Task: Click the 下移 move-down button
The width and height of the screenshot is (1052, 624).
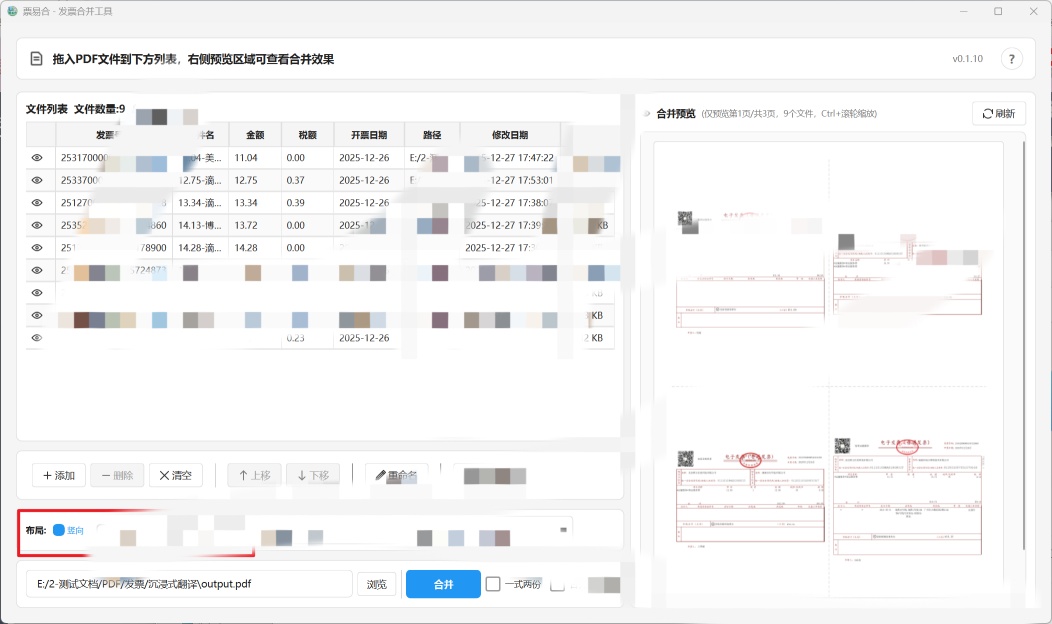Action: (x=313, y=475)
